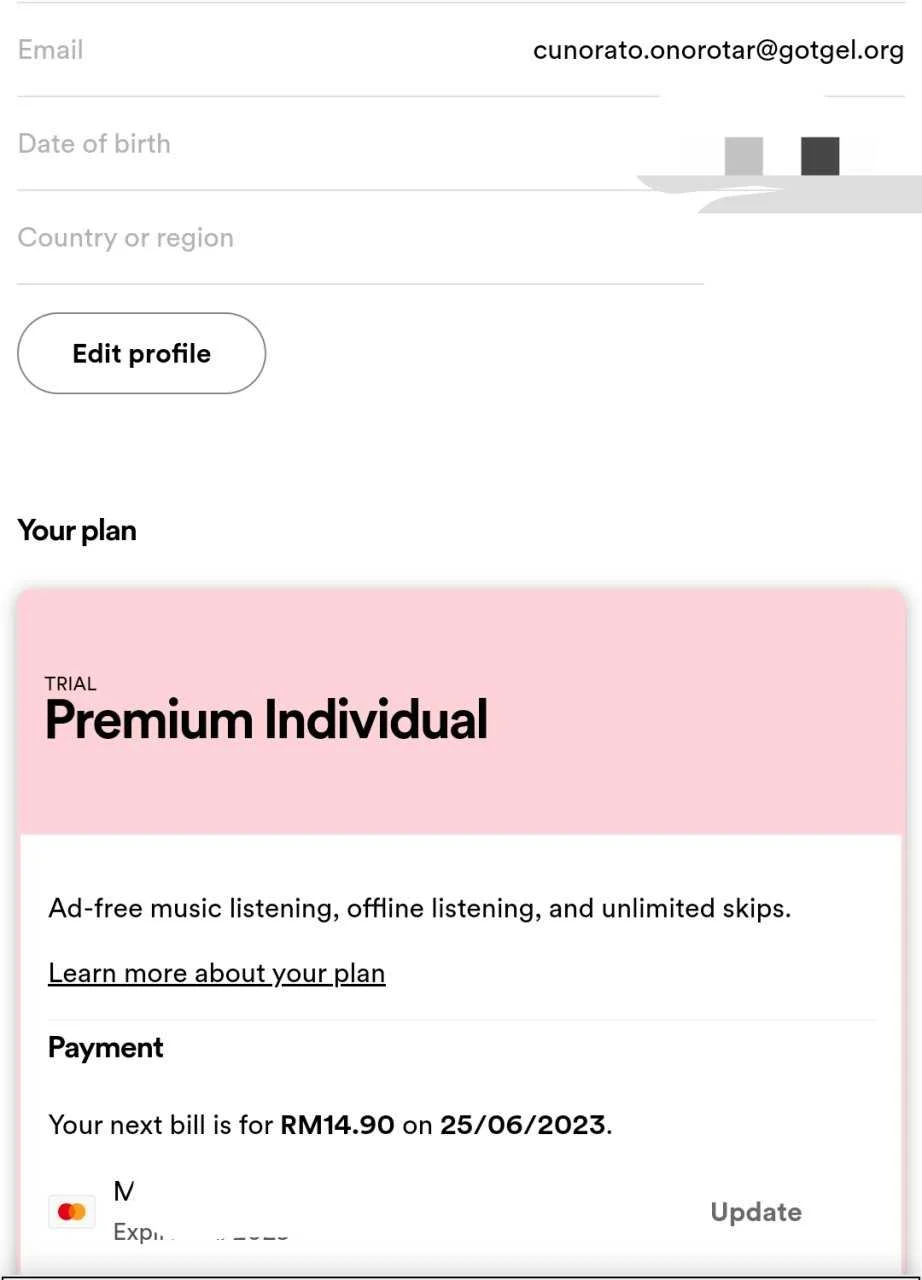This screenshot has height=1280, width=922.
Task: Click the Your plan heading
Action: (x=77, y=531)
